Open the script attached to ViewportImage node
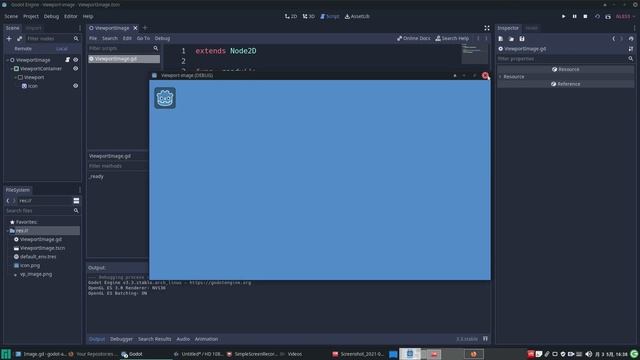 coord(67,60)
